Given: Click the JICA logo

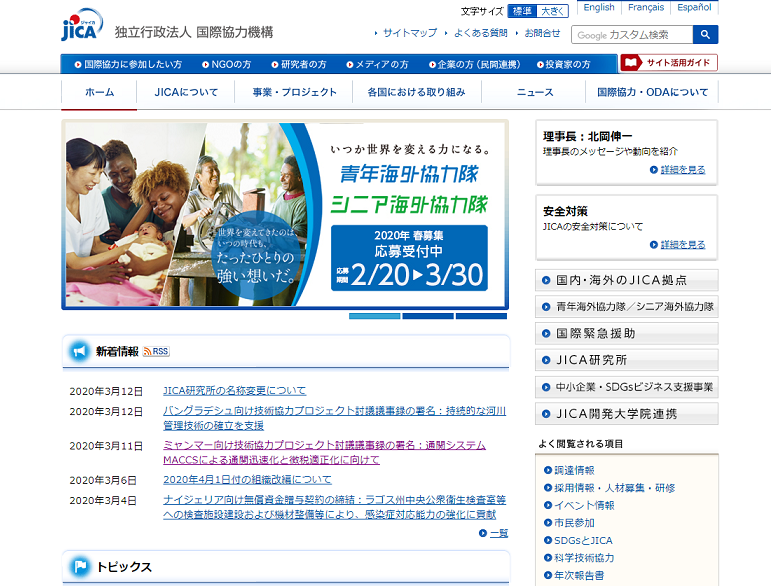Looking at the screenshot, I should [x=82, y=24].
